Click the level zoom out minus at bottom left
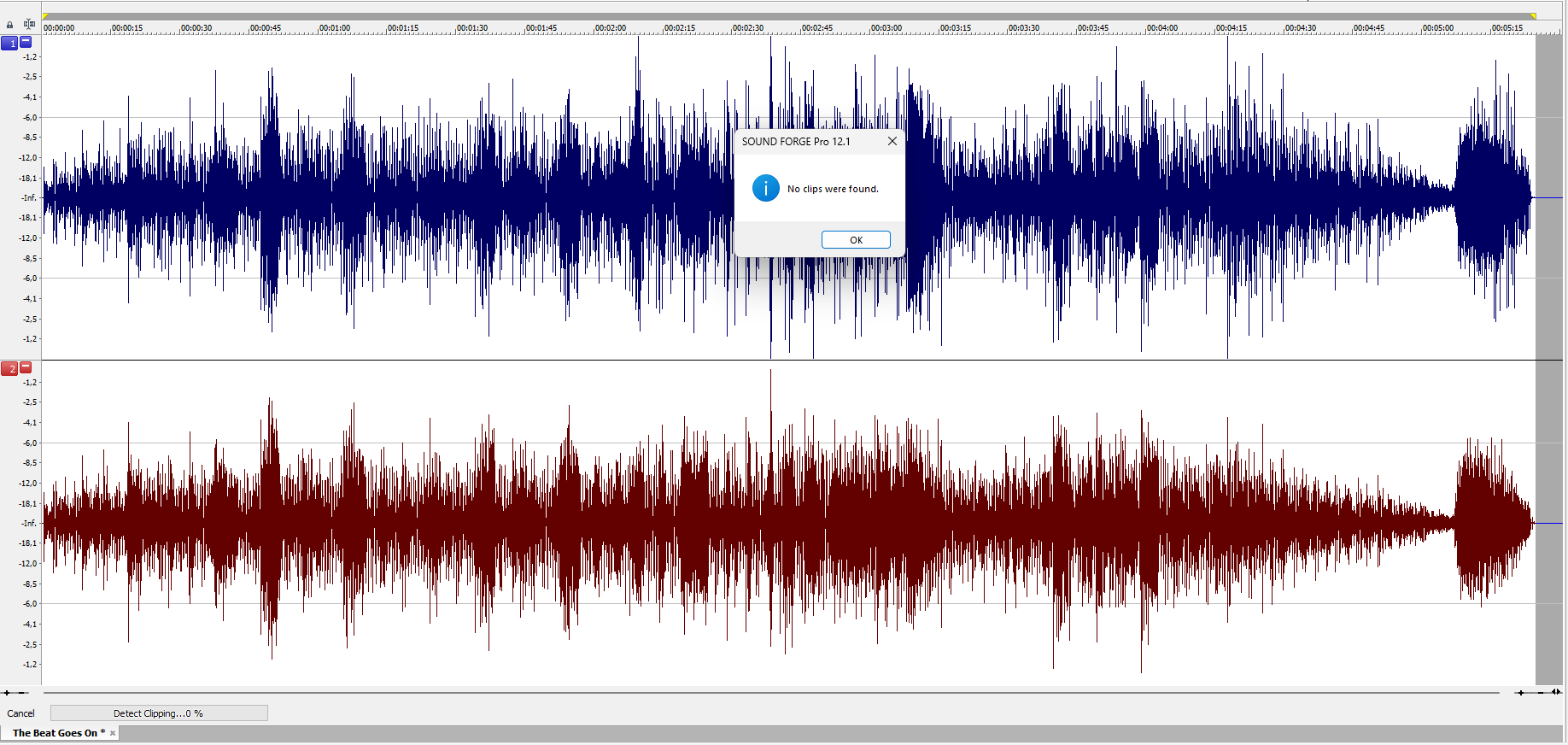Screen dimensions: 1568x745 tap(23, 693)
